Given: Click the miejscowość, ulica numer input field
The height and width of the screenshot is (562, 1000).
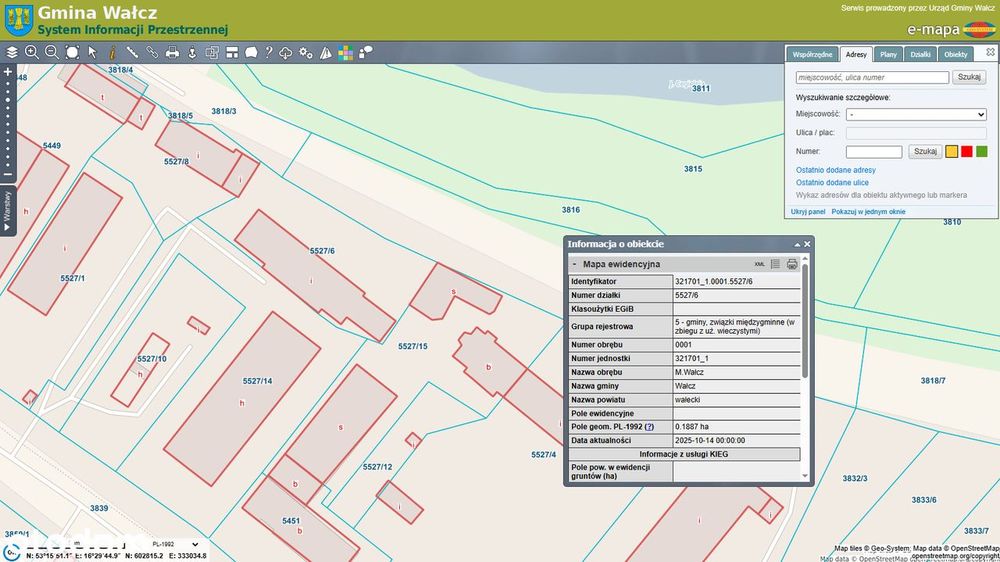Looking at the screenshot, I should 872,77.
